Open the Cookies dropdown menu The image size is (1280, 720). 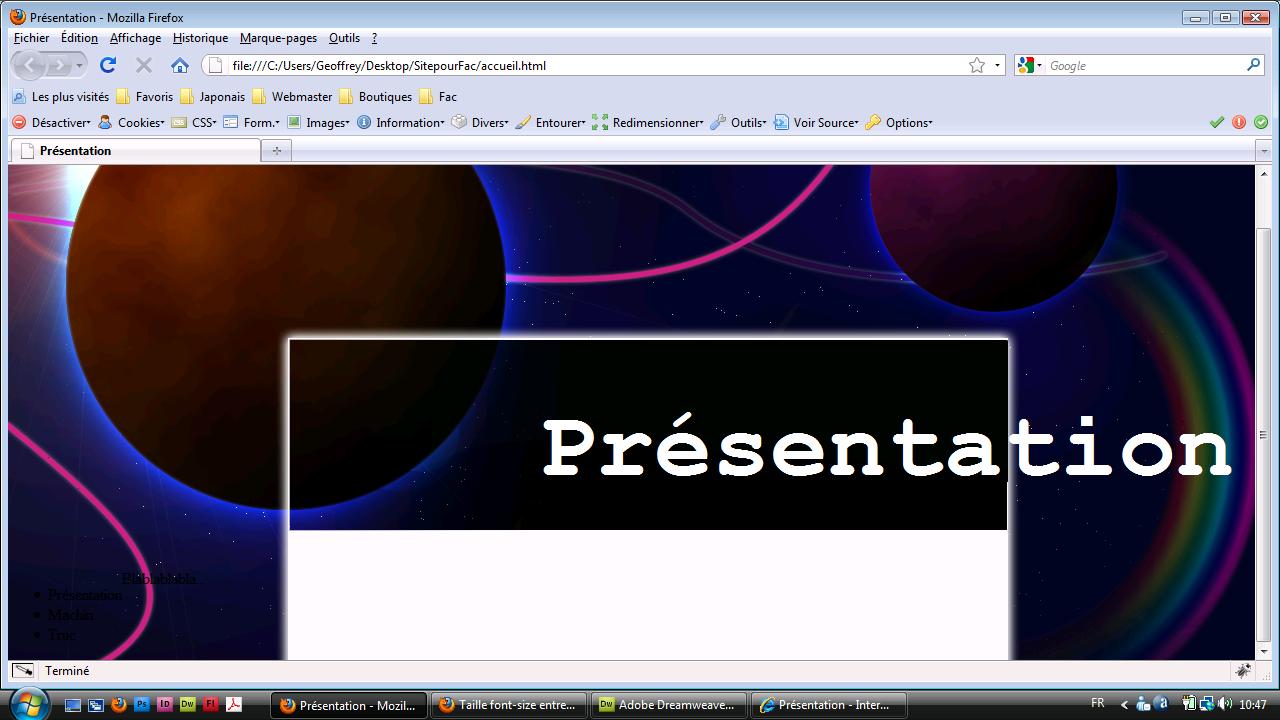coord(130,122)
